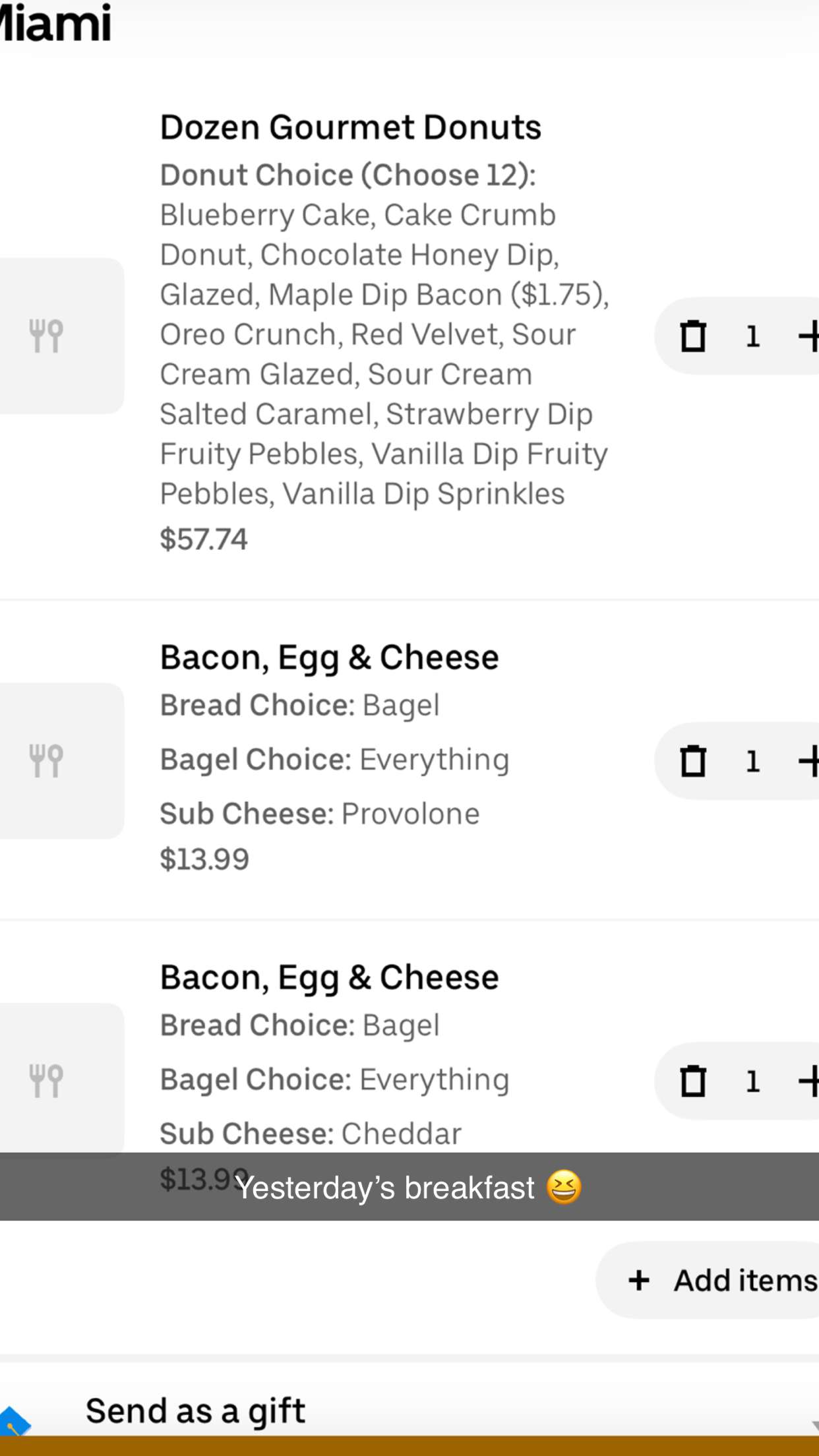The image size is (819, 1456).
Task: Open the Bacon, Egg & Cheese title with Provolone
Action: tap(329, 657)
